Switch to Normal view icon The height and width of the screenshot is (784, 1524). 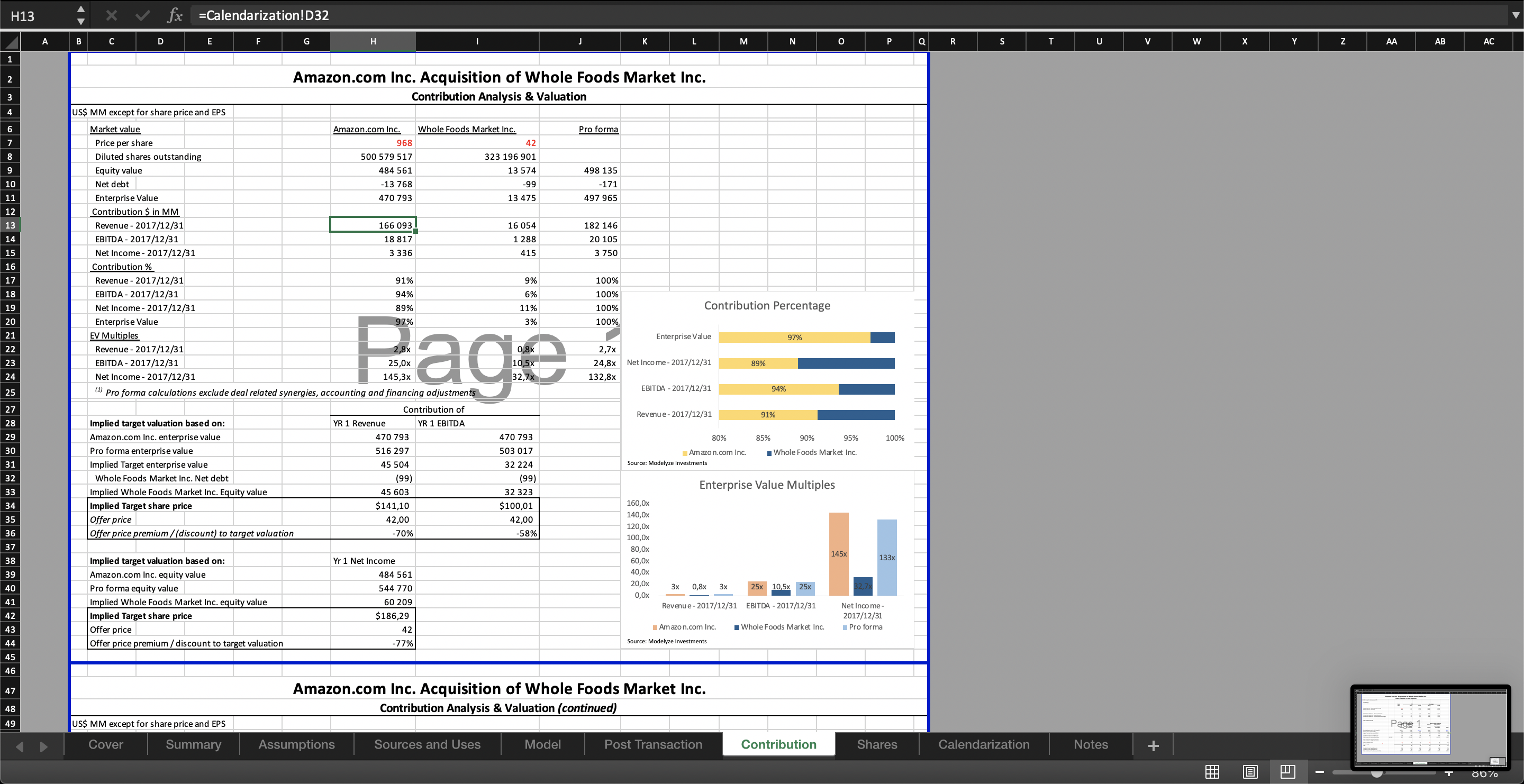1212,772
